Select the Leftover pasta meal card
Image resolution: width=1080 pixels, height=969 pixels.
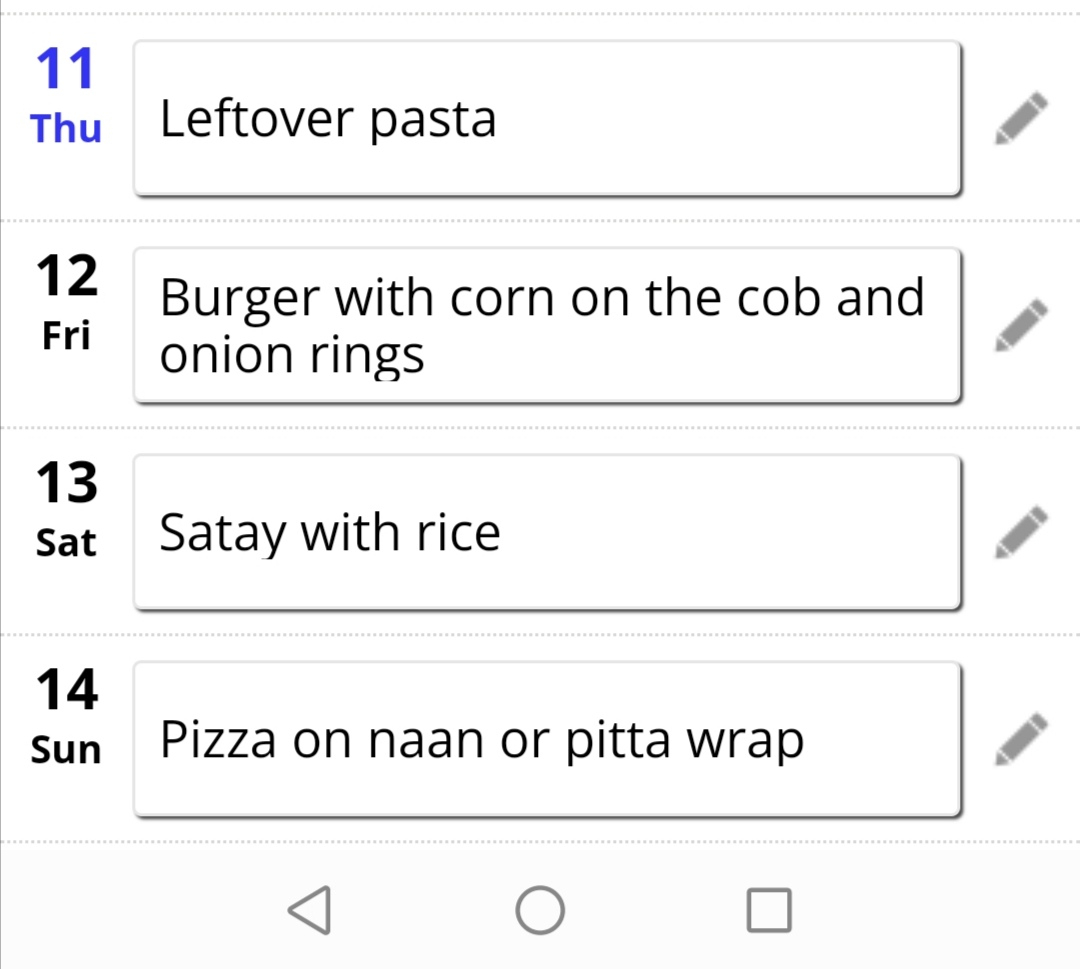547,118
